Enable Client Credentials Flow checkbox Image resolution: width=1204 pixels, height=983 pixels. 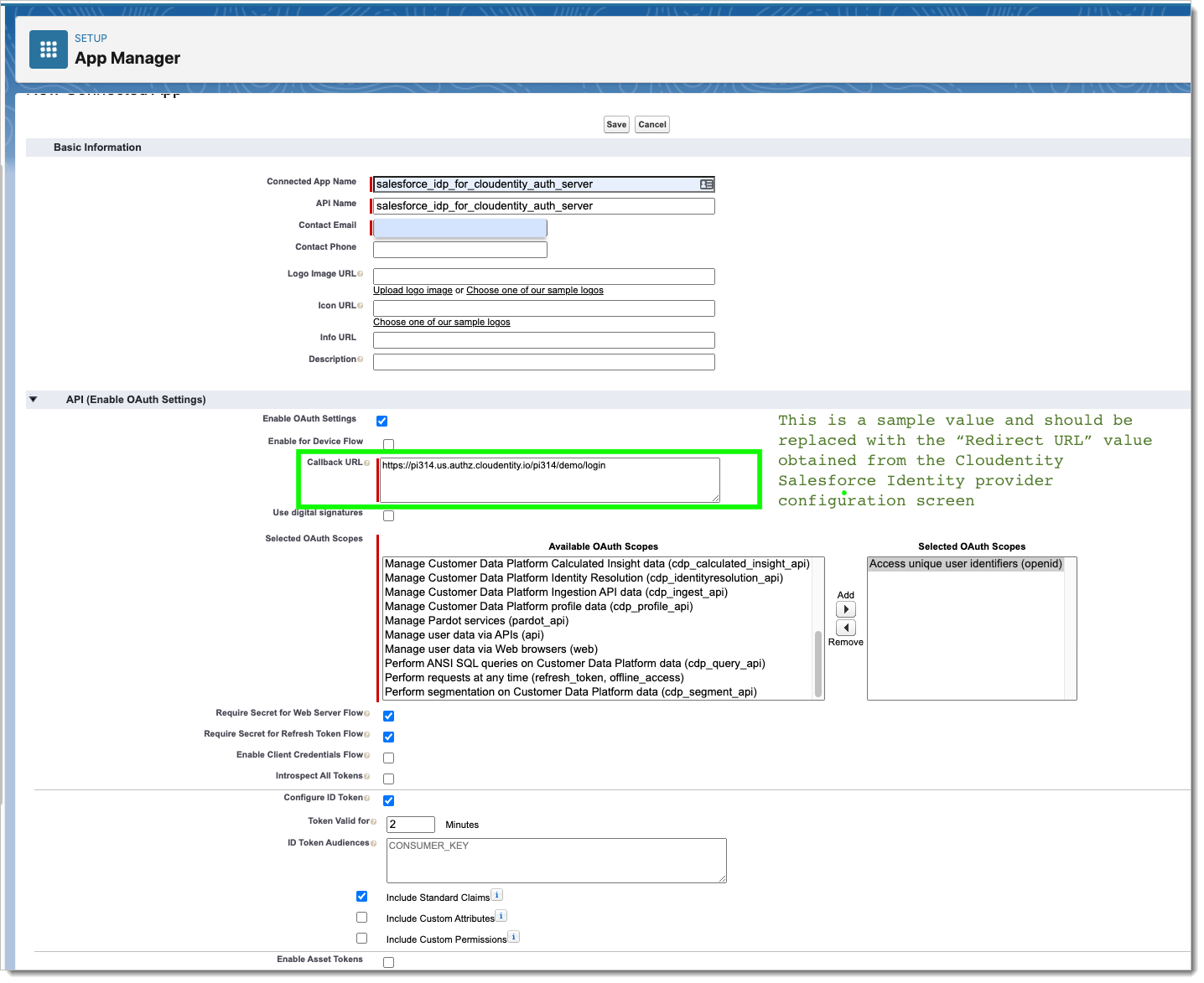(389, 758)
